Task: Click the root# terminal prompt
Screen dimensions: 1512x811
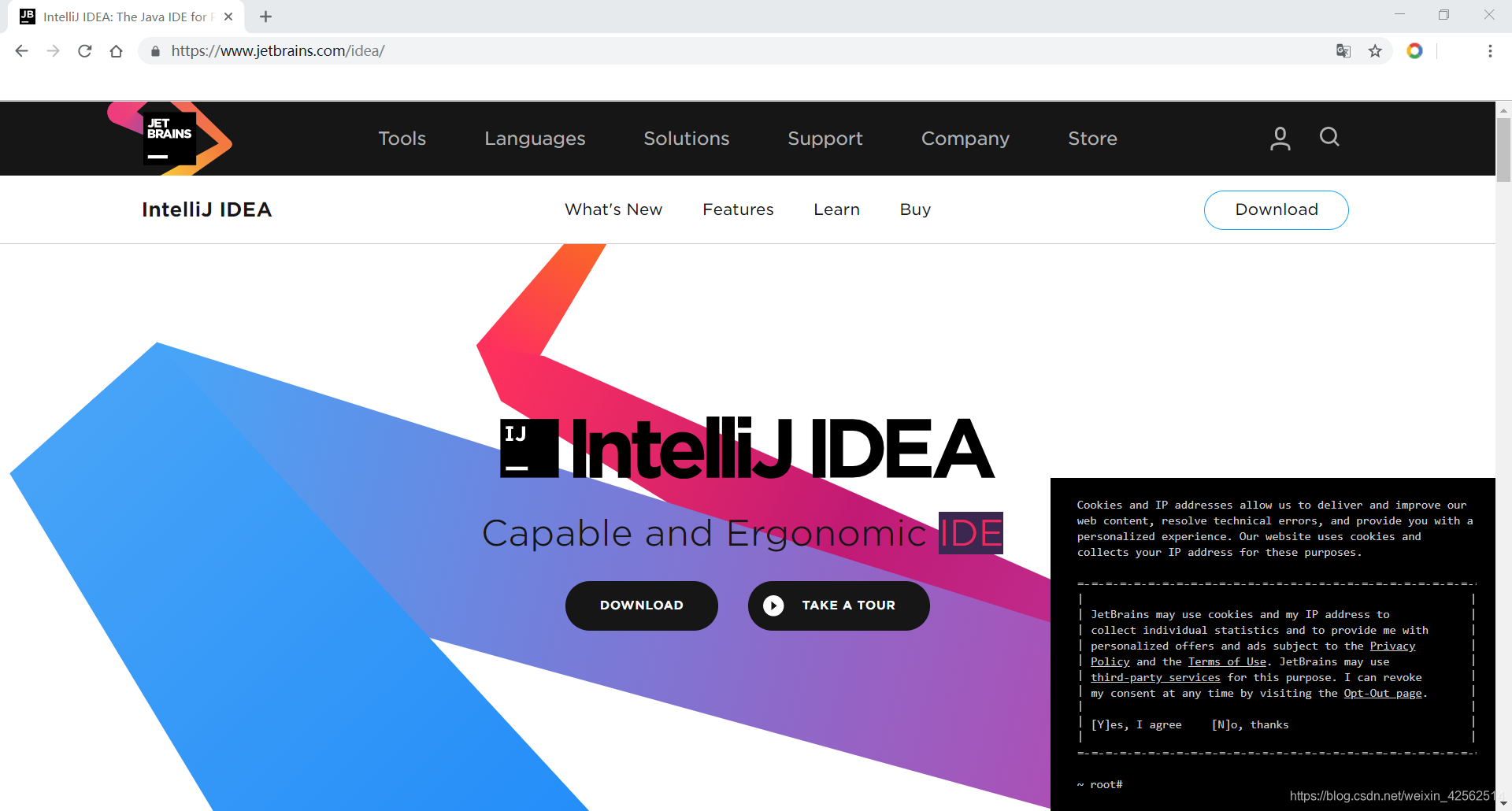Action: point(1100,785)
